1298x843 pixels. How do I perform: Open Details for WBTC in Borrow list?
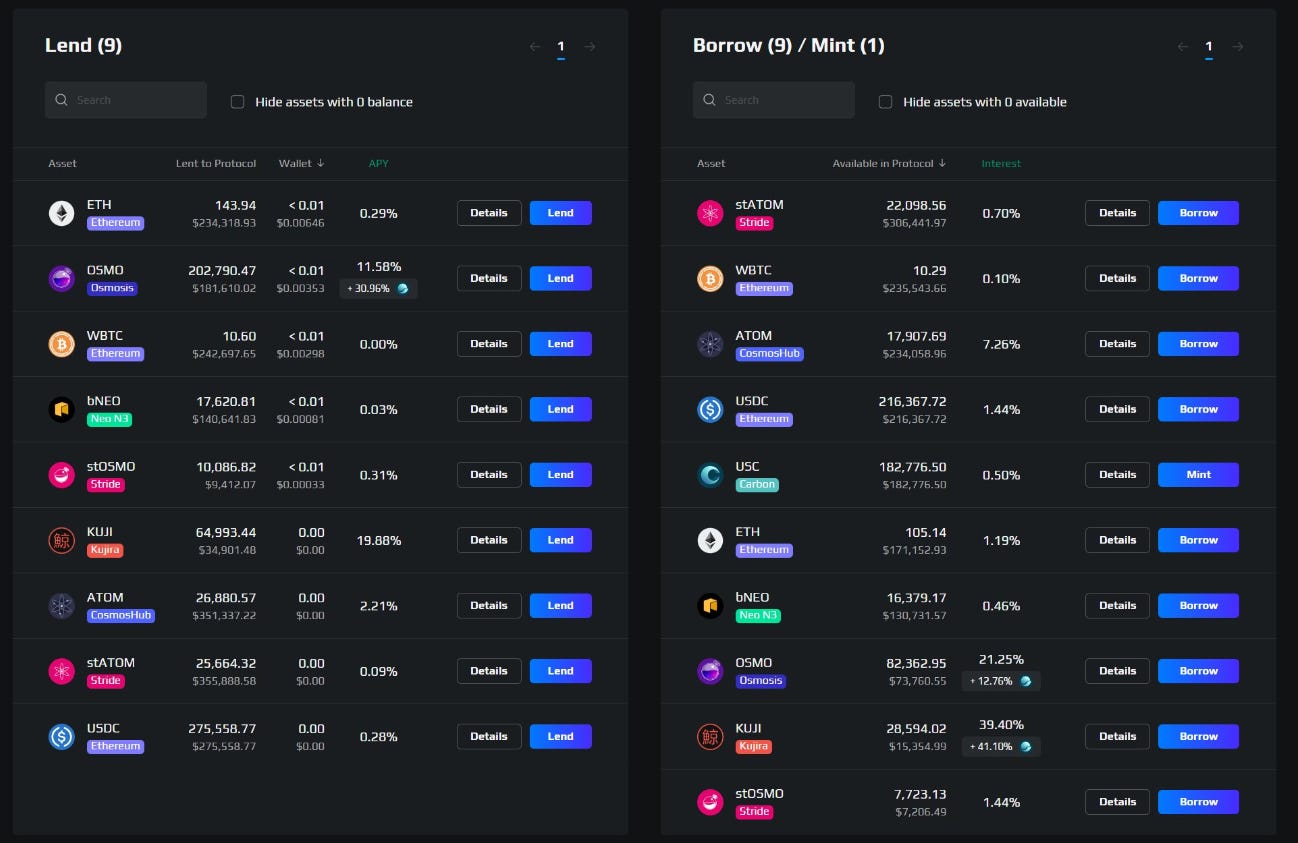(x=1117, y=278)
